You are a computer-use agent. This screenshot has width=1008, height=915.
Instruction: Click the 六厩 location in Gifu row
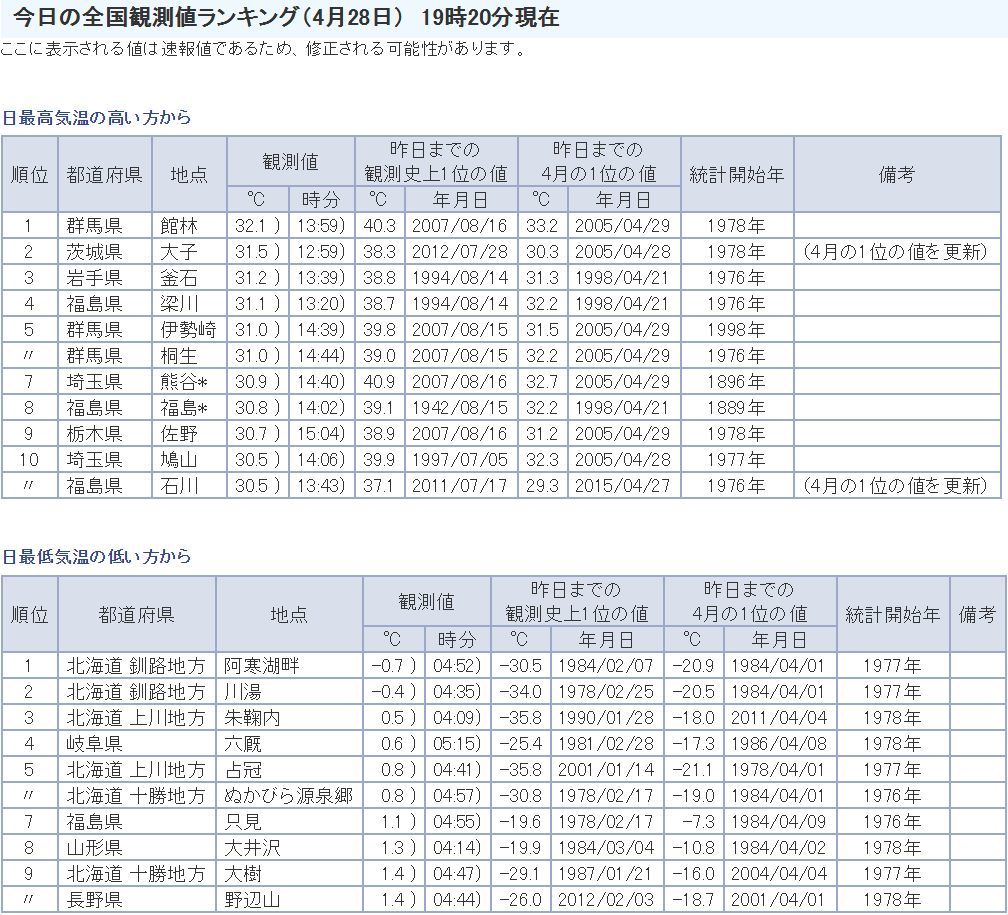pyautogui.click(x=243, y=744)
